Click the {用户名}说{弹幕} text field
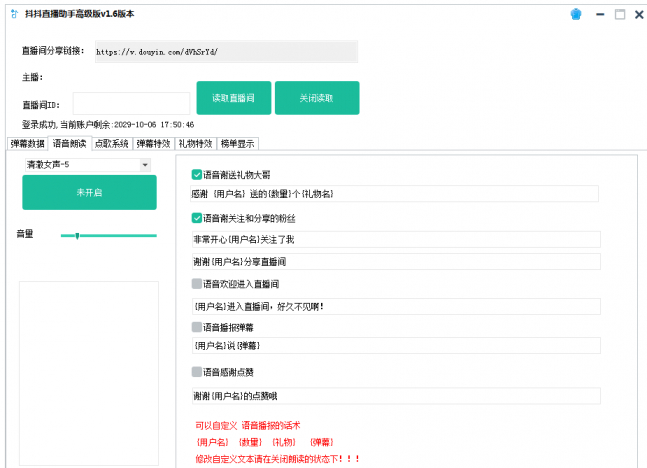This screenshot has width=647, height=468. point(396,345)
